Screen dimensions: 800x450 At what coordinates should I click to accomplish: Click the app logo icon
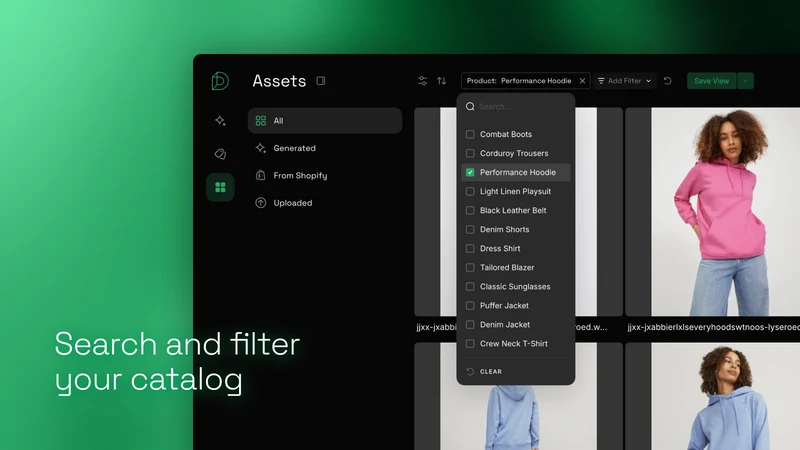[x=220, y=81]
